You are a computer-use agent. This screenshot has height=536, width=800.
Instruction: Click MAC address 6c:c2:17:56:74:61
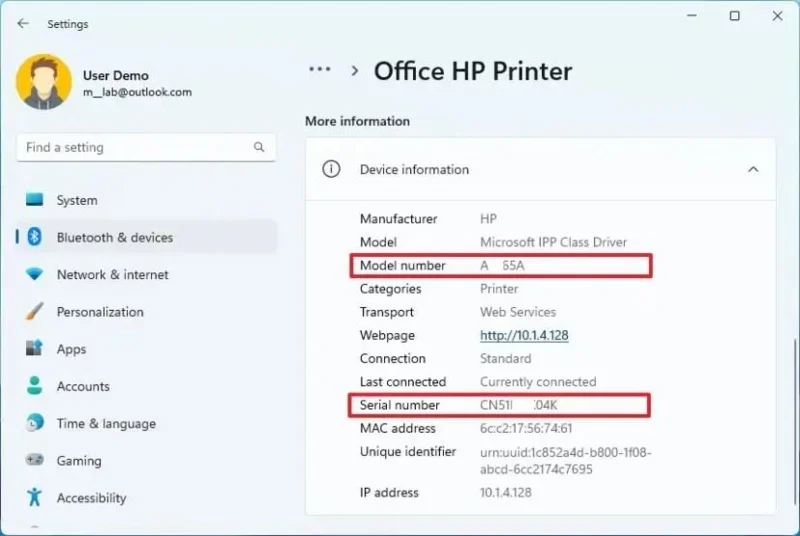point(526,428)
